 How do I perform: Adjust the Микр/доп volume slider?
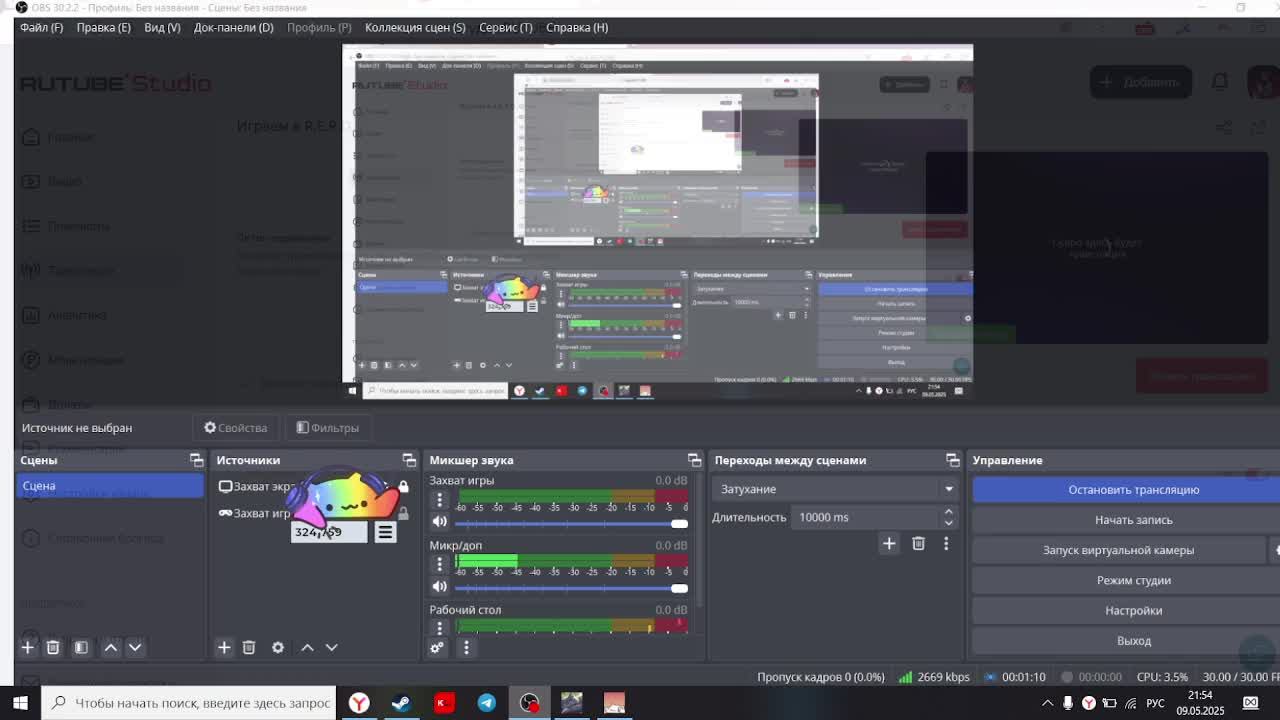571,588
